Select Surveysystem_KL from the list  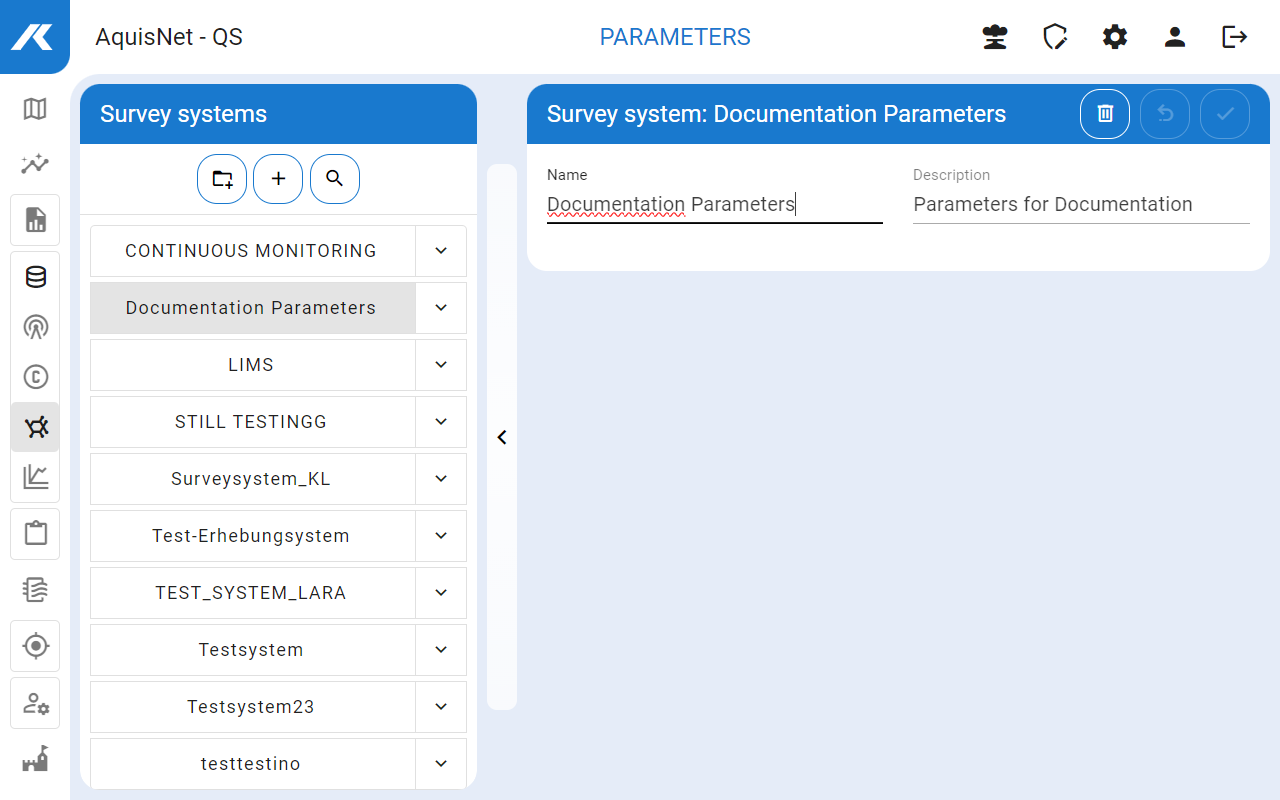(x=251, y=479)
